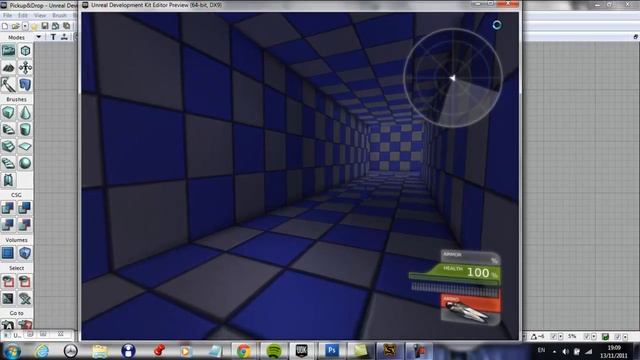
Task: Create a Card builder brush
Action: [8, 180]
